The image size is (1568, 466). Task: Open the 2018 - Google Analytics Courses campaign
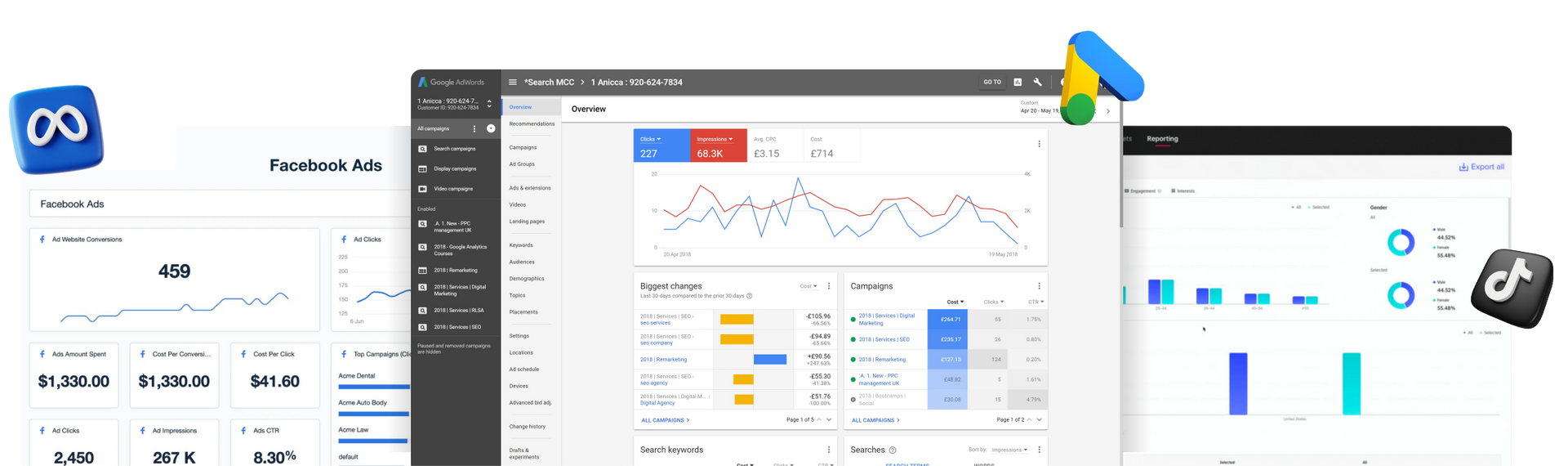456,250
